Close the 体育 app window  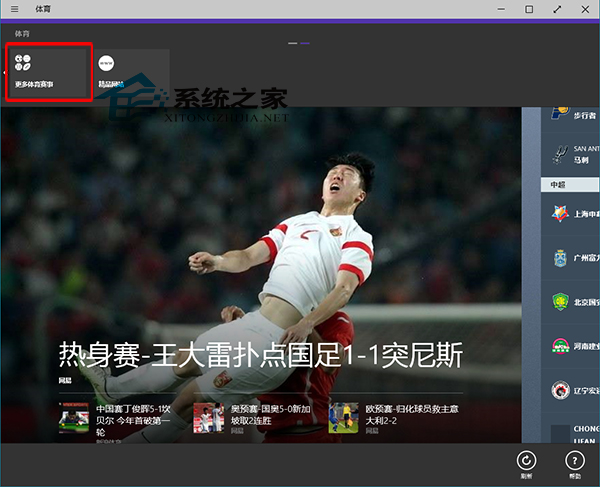pyautogui.click(x=585, y=9)
